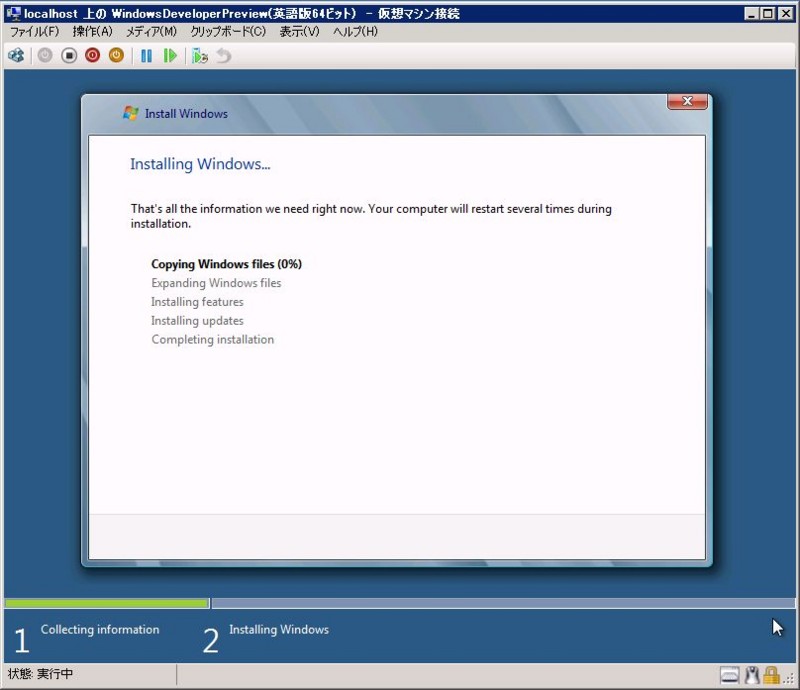Click the 'Collecting information' stage label
800x690 pixels.
(100, 629)
